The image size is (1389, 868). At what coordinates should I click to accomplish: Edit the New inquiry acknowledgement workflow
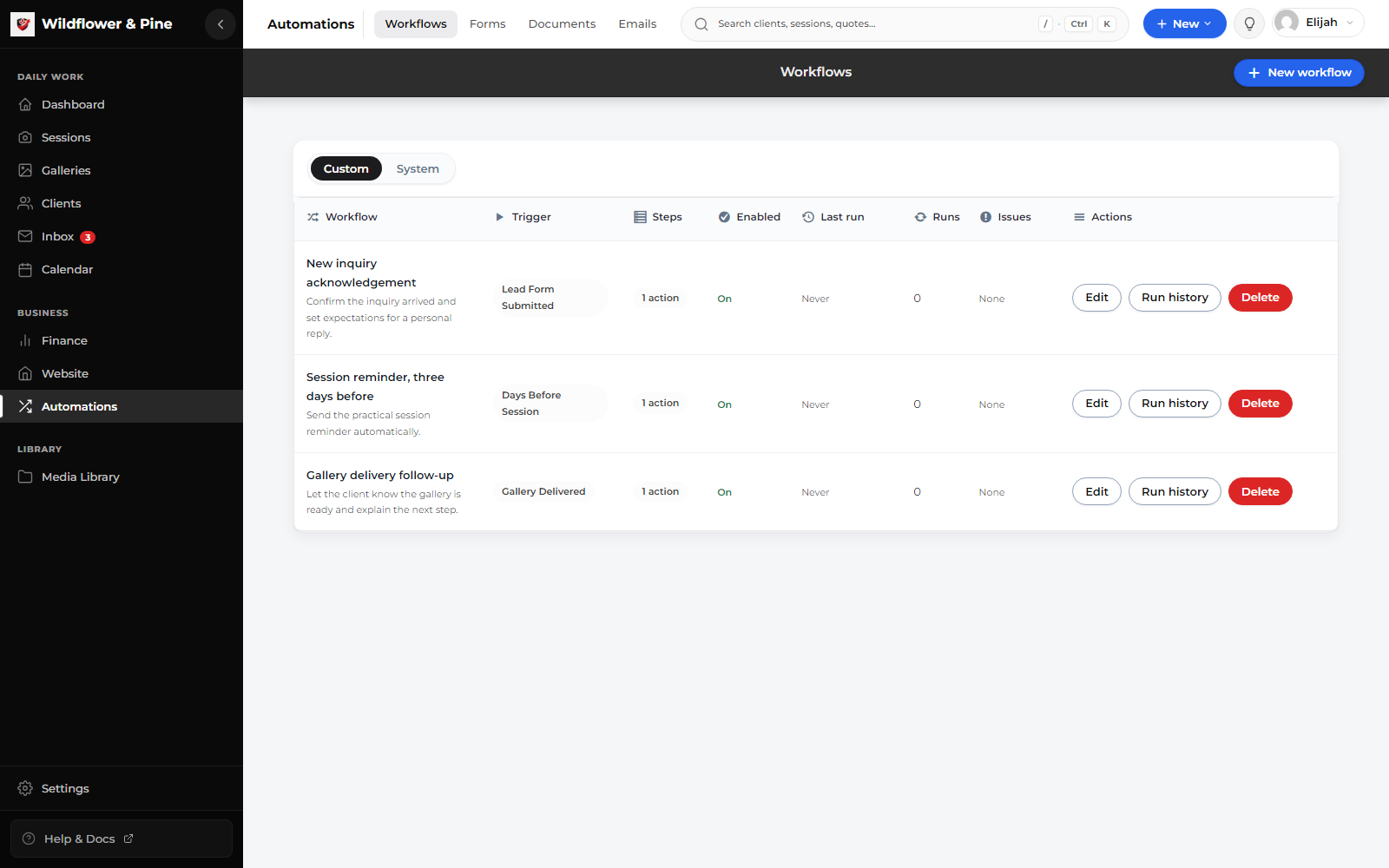[x=1096, y=298]
